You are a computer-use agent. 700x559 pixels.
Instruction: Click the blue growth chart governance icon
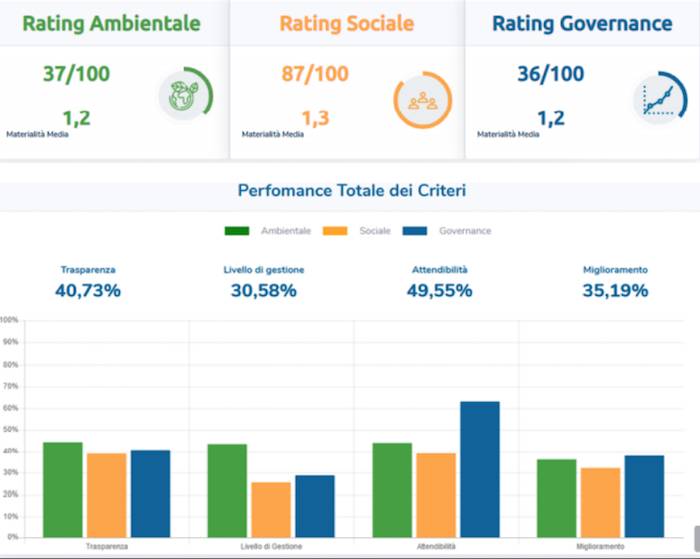659,100
